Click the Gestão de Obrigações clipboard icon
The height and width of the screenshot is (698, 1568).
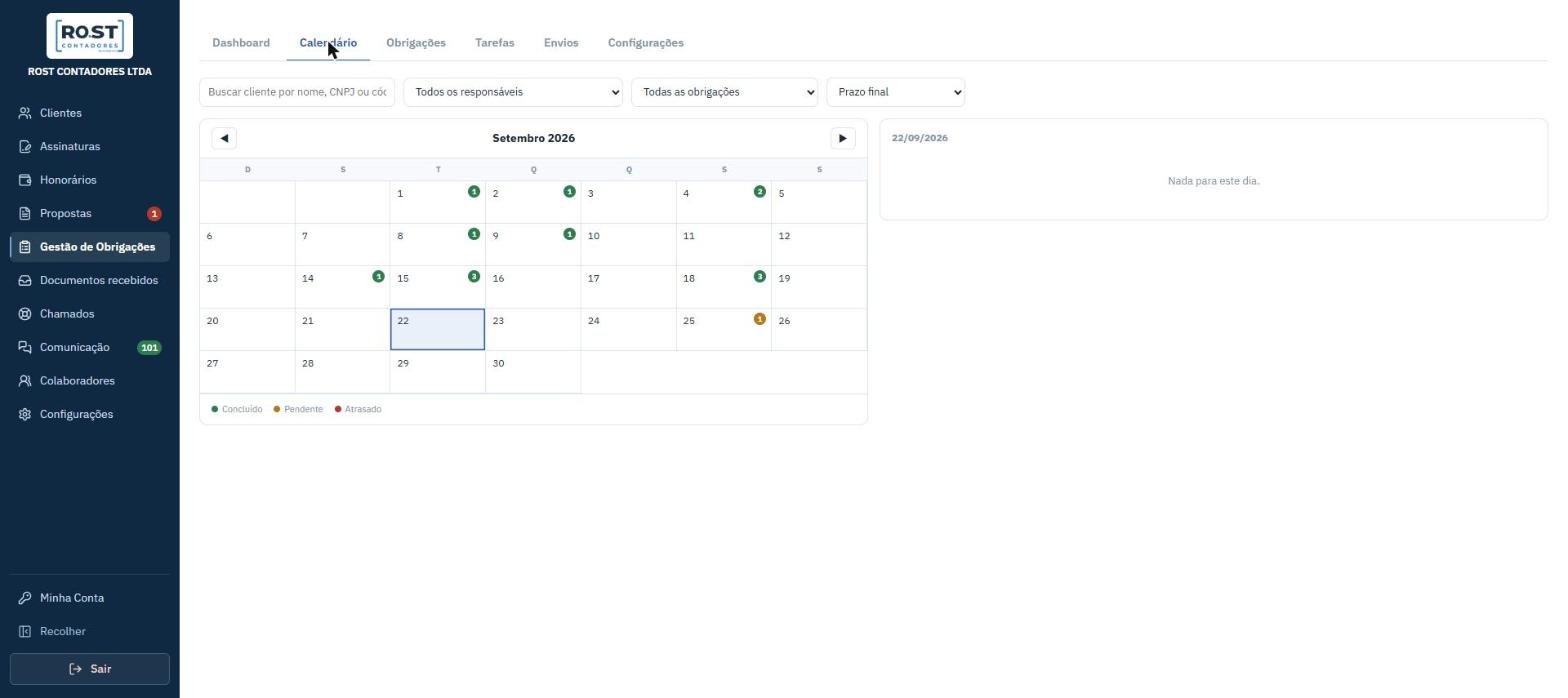(25, 247)
